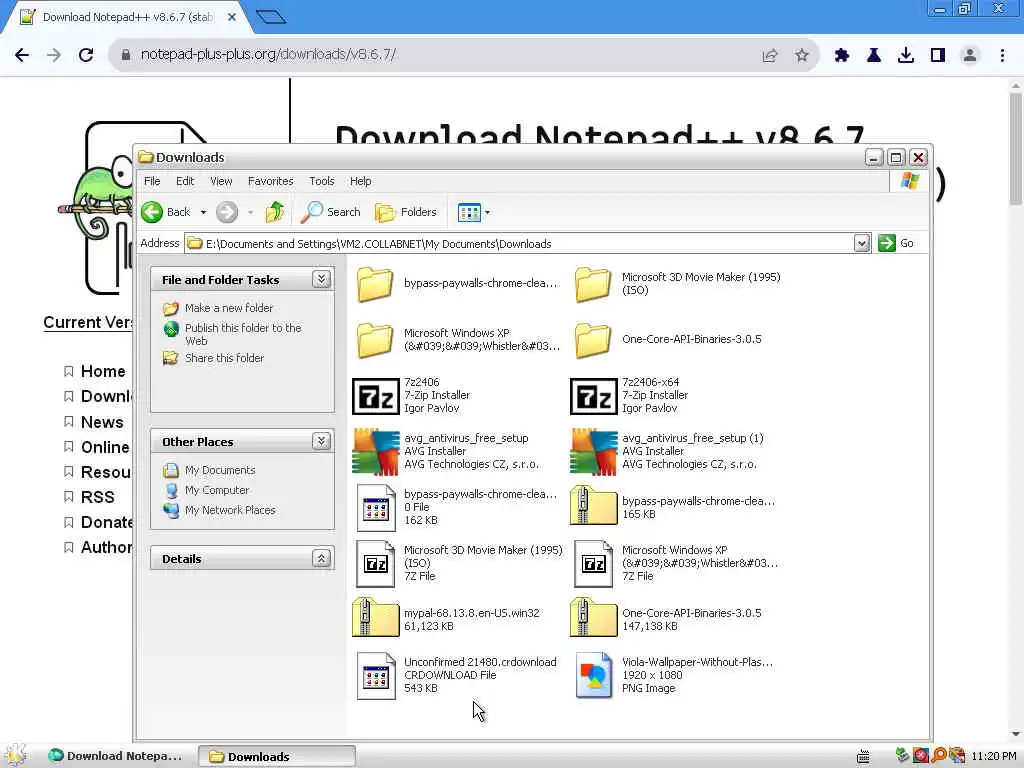The height and width of the screenshot is (768, 1024).
Task: Open the Favorites menu
Action: point(270,181)
